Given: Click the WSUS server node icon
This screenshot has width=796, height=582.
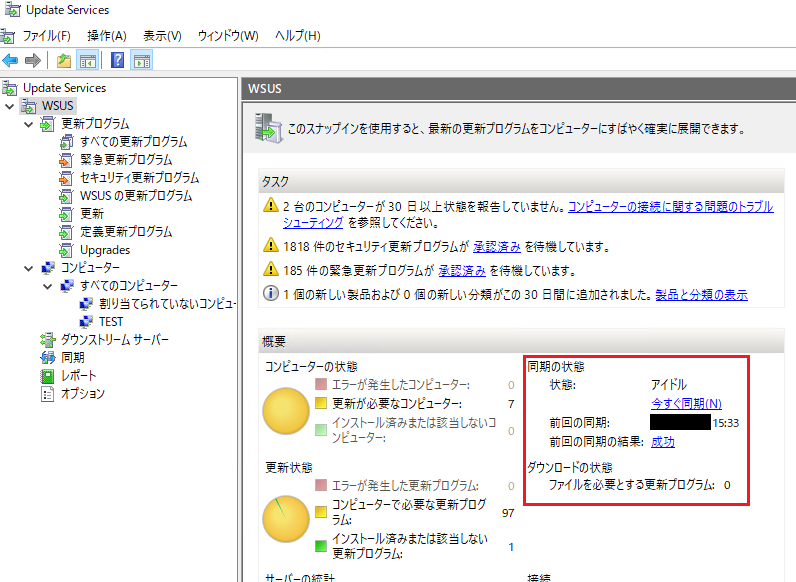Looking at the screenshot, I should coord(28,106).
